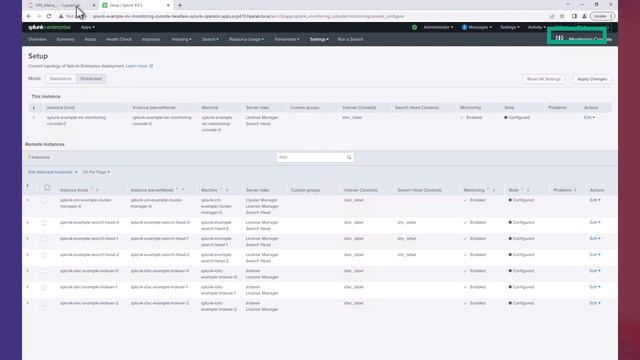Sort by Monitoring column icon

coord(494,190)
